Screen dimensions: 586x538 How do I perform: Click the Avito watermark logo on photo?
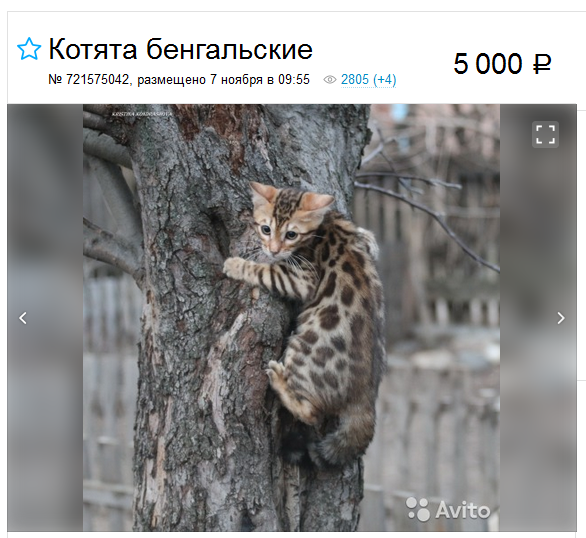pyautogui.click(x=448, y=509)
